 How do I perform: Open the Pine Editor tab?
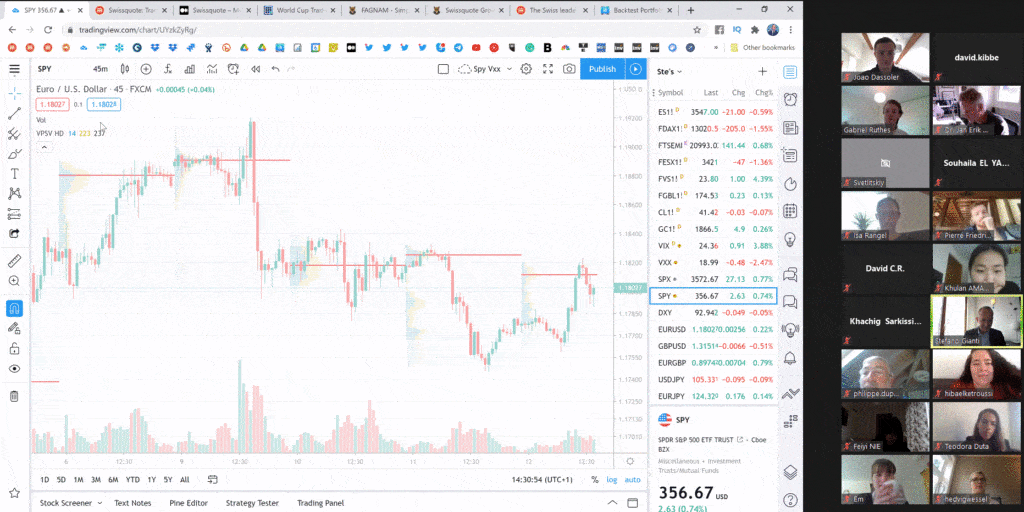point(188,503)
